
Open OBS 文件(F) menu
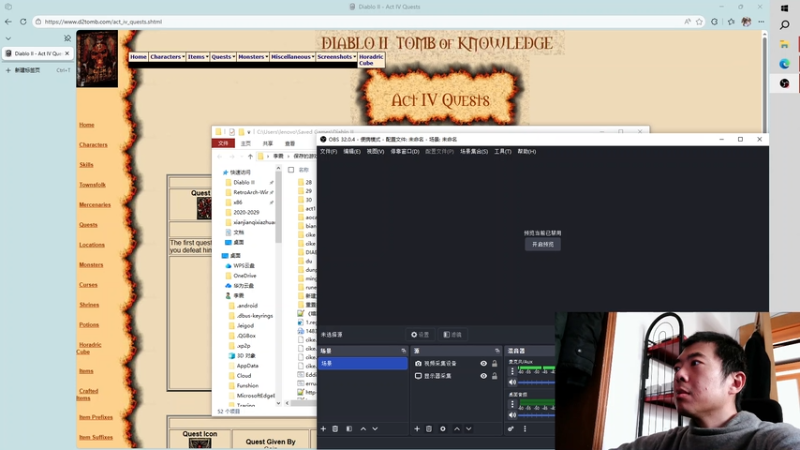click(x=328, y=152)
